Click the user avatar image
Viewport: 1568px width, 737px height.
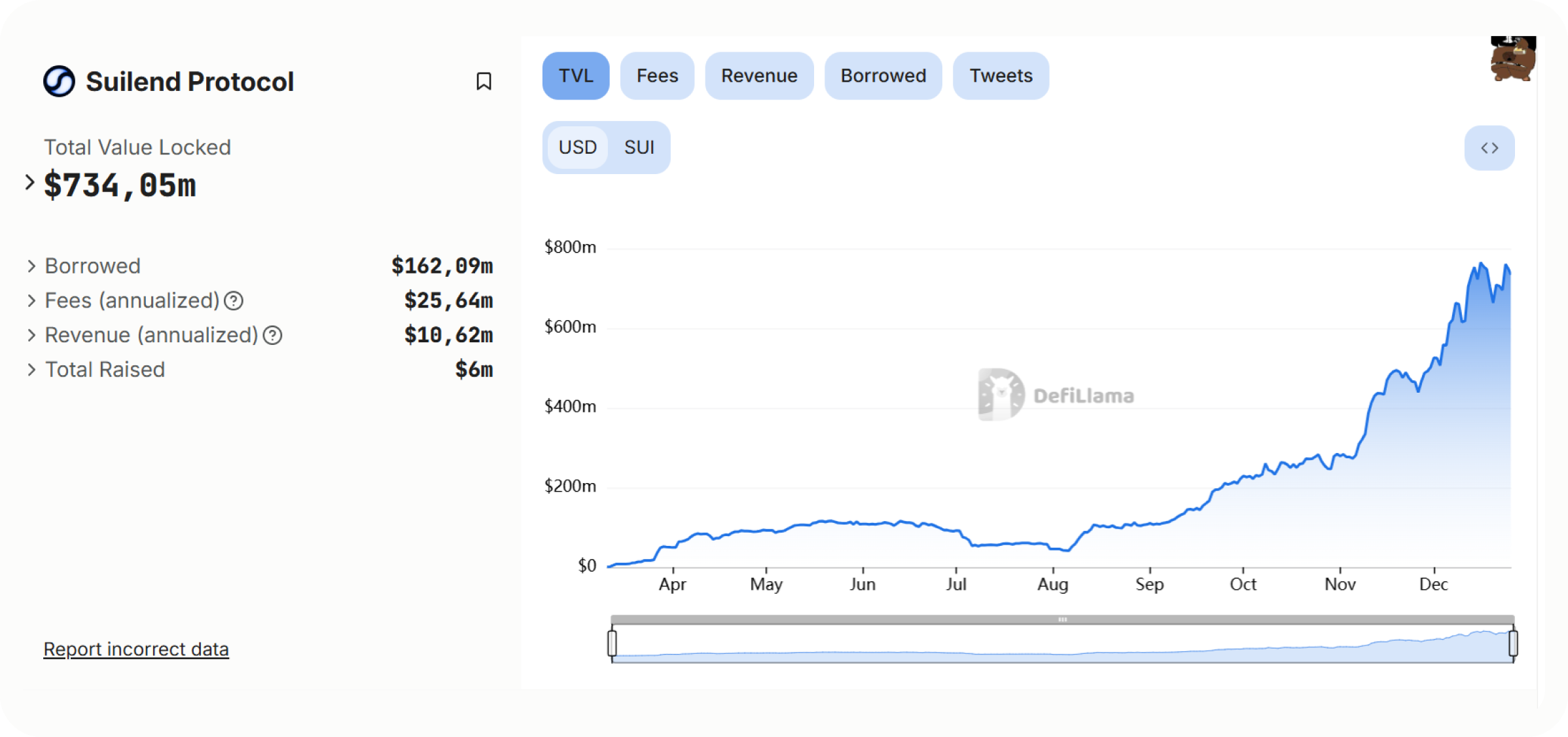click(x=1512, y=59)
